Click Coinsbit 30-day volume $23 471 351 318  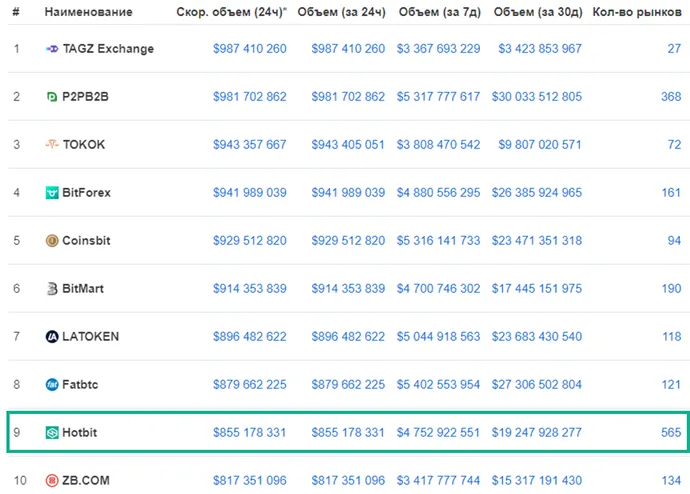tap(537, 241)
